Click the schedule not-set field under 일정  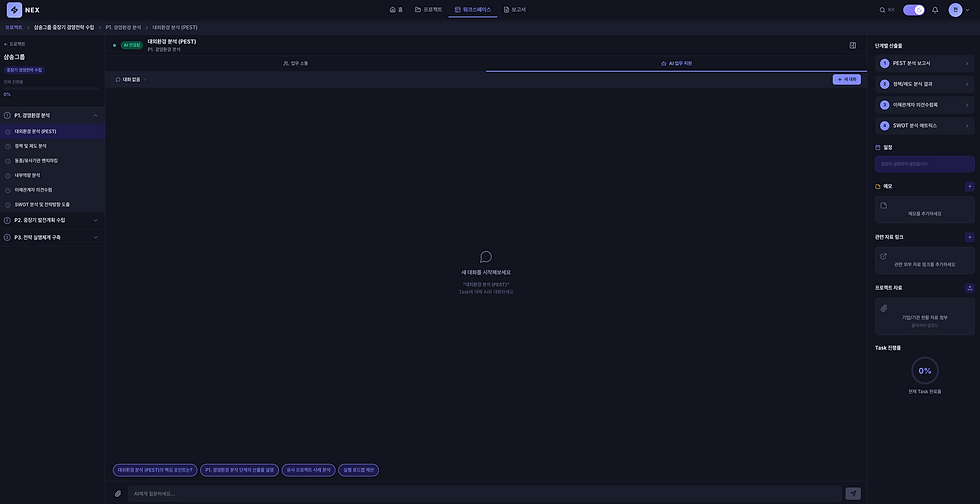(x=924, y=164)
